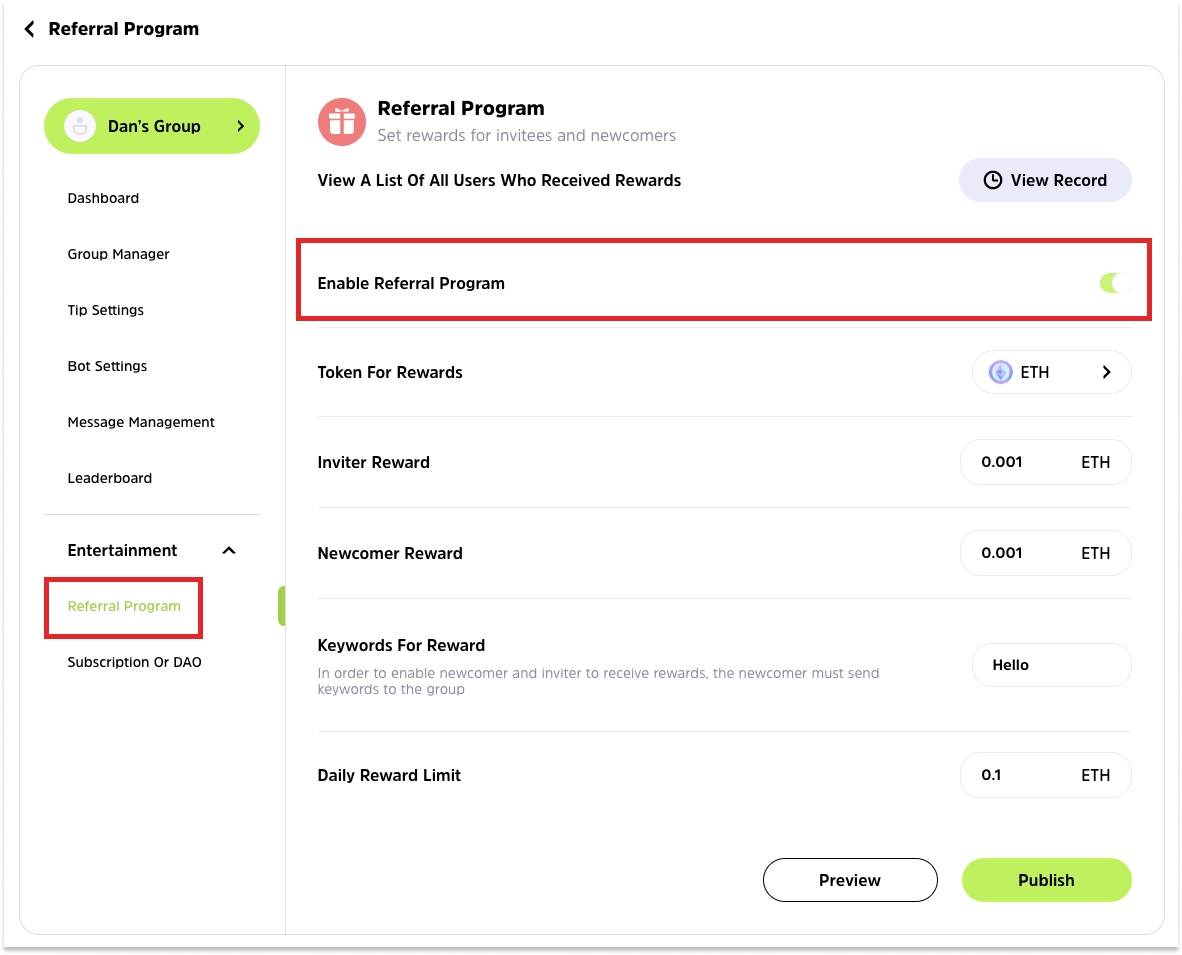Focus the Keywords For Reward input
The width and height of the screenshot is (1182, 955).
pyautogui.click(x=1051, y=665)
